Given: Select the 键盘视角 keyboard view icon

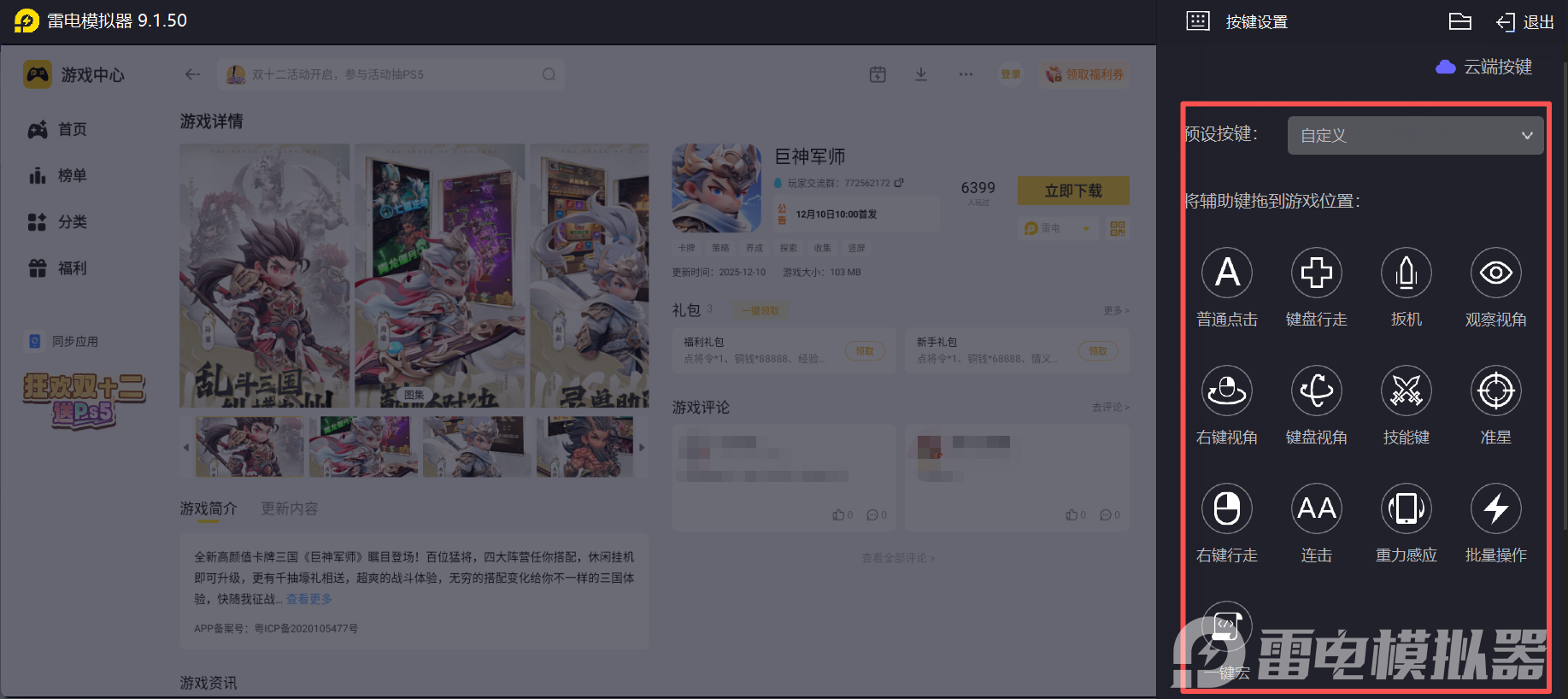Looking at the screenshot, I should coord(1316,391).
